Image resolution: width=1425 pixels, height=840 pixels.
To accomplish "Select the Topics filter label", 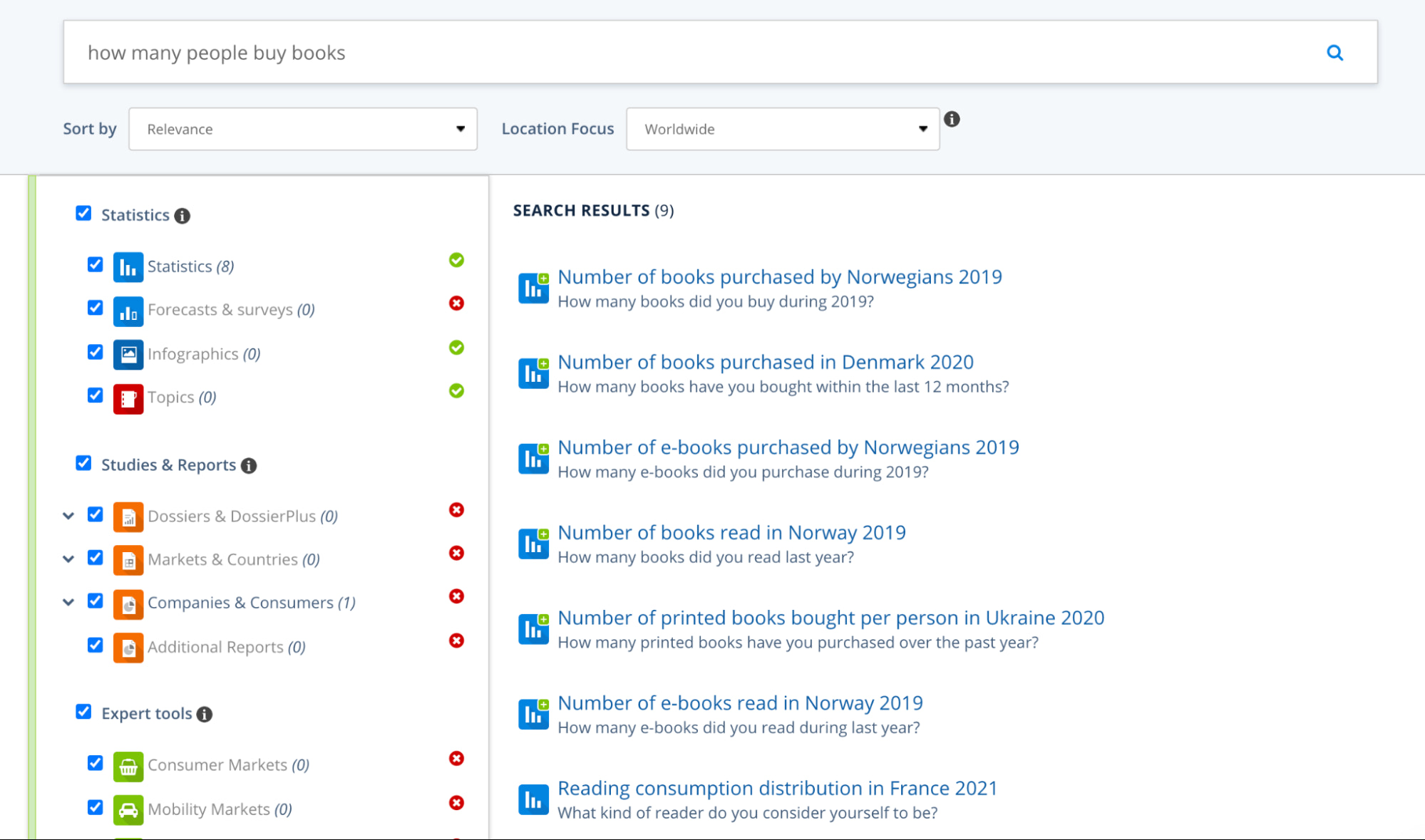I will [x=170, y=397].
